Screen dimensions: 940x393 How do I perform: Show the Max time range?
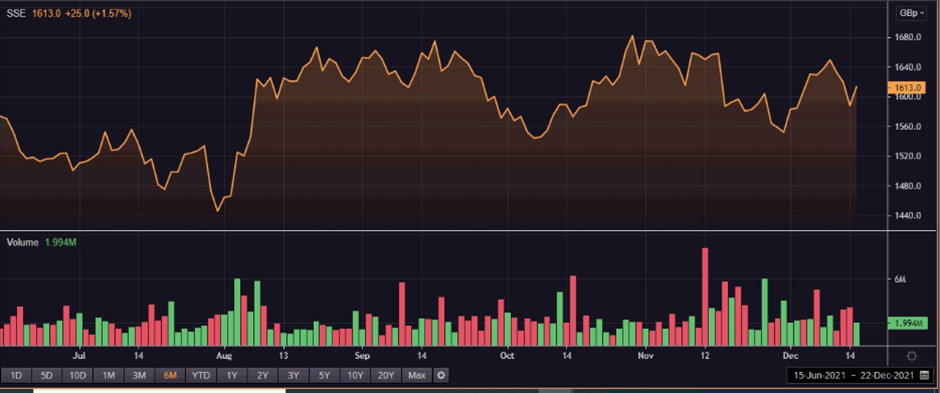[x=417, y=376]
